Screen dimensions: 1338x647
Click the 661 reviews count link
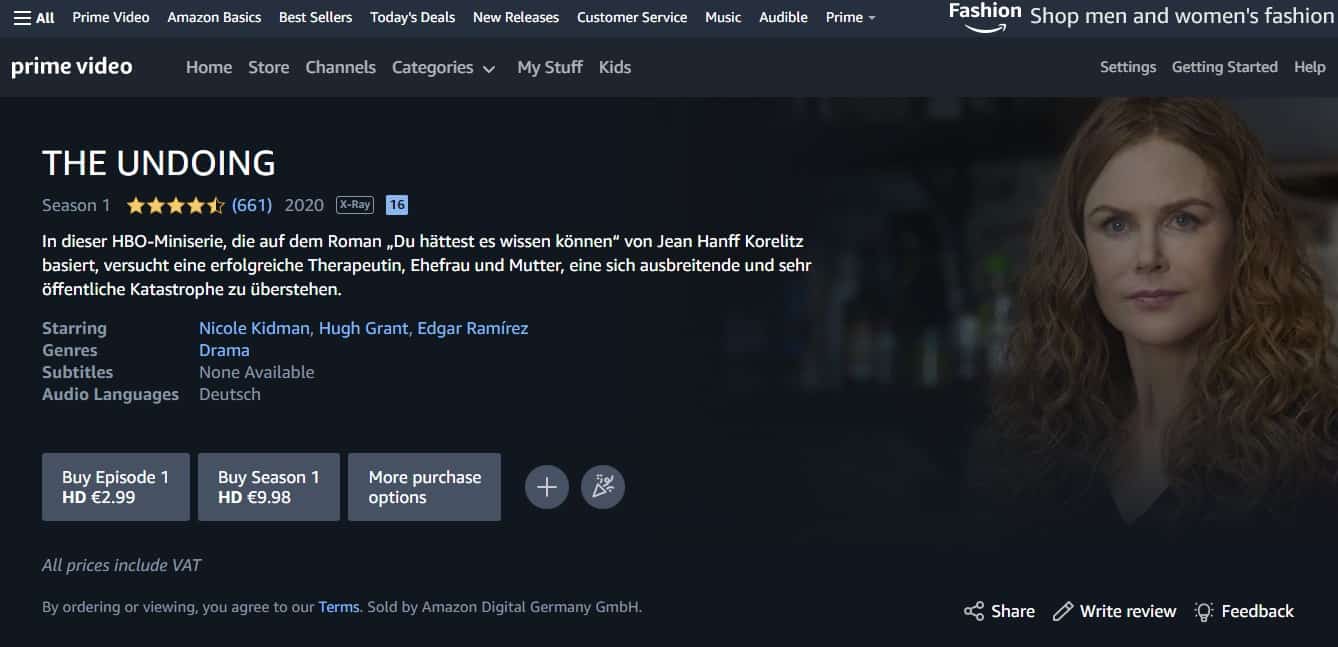click(252, 205)
